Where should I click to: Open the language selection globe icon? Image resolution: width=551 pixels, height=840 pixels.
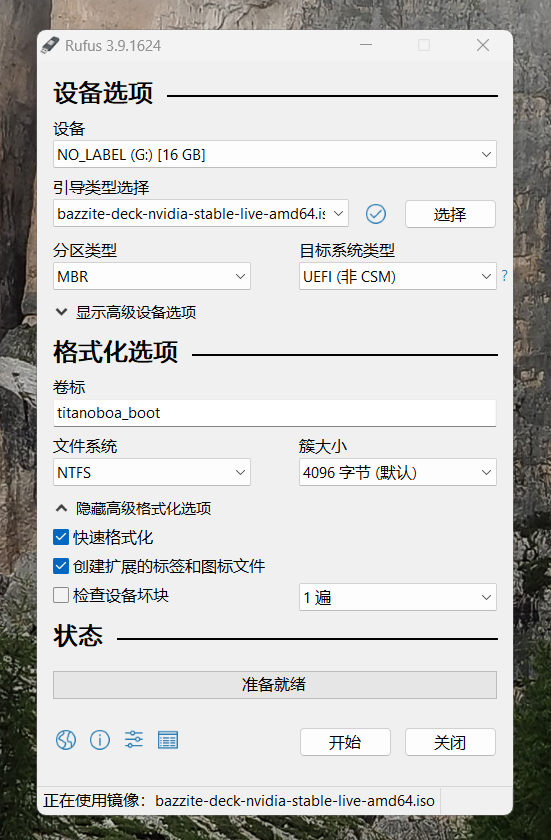[x=66, y=740]
